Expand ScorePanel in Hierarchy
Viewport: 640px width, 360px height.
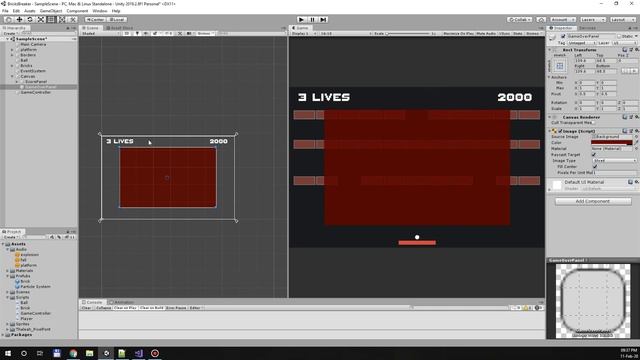pos(17,82)
